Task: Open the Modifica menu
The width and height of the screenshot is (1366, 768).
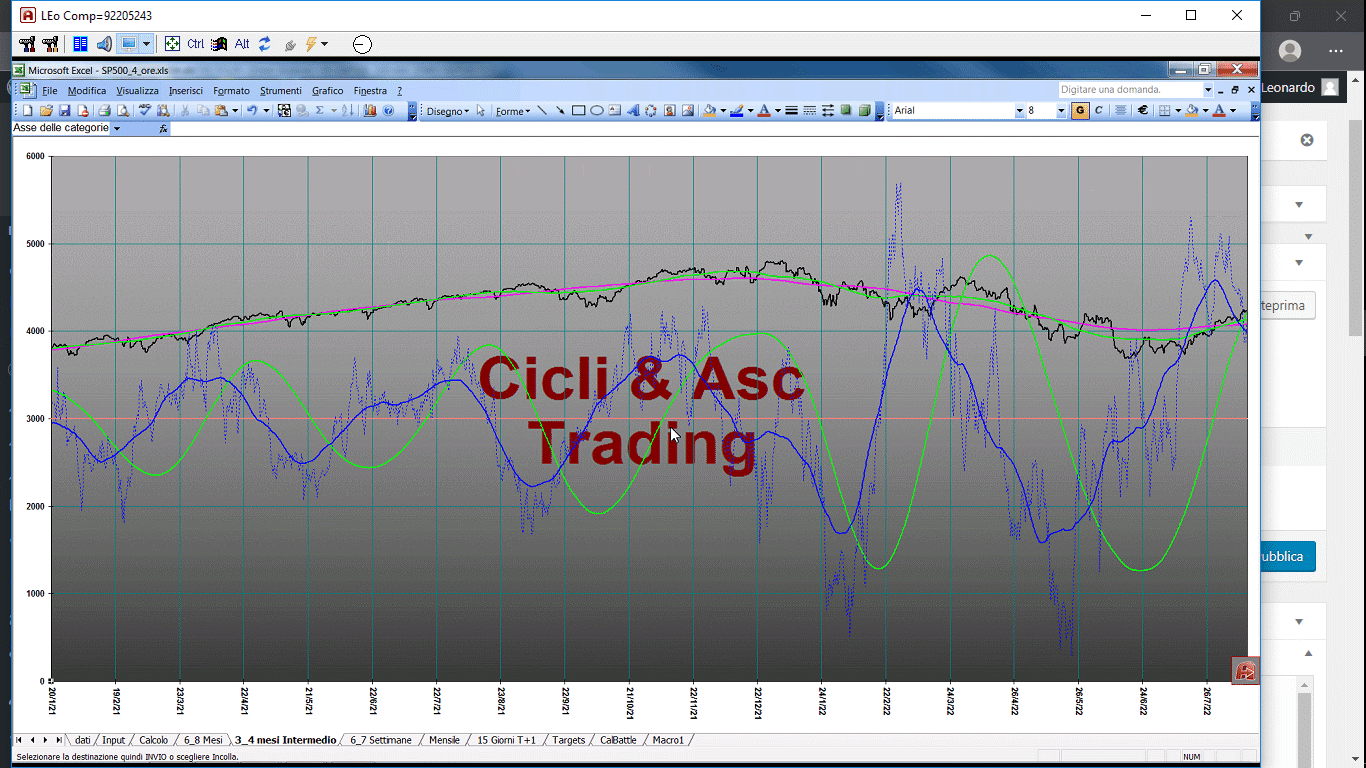Action: click(87, 91)
